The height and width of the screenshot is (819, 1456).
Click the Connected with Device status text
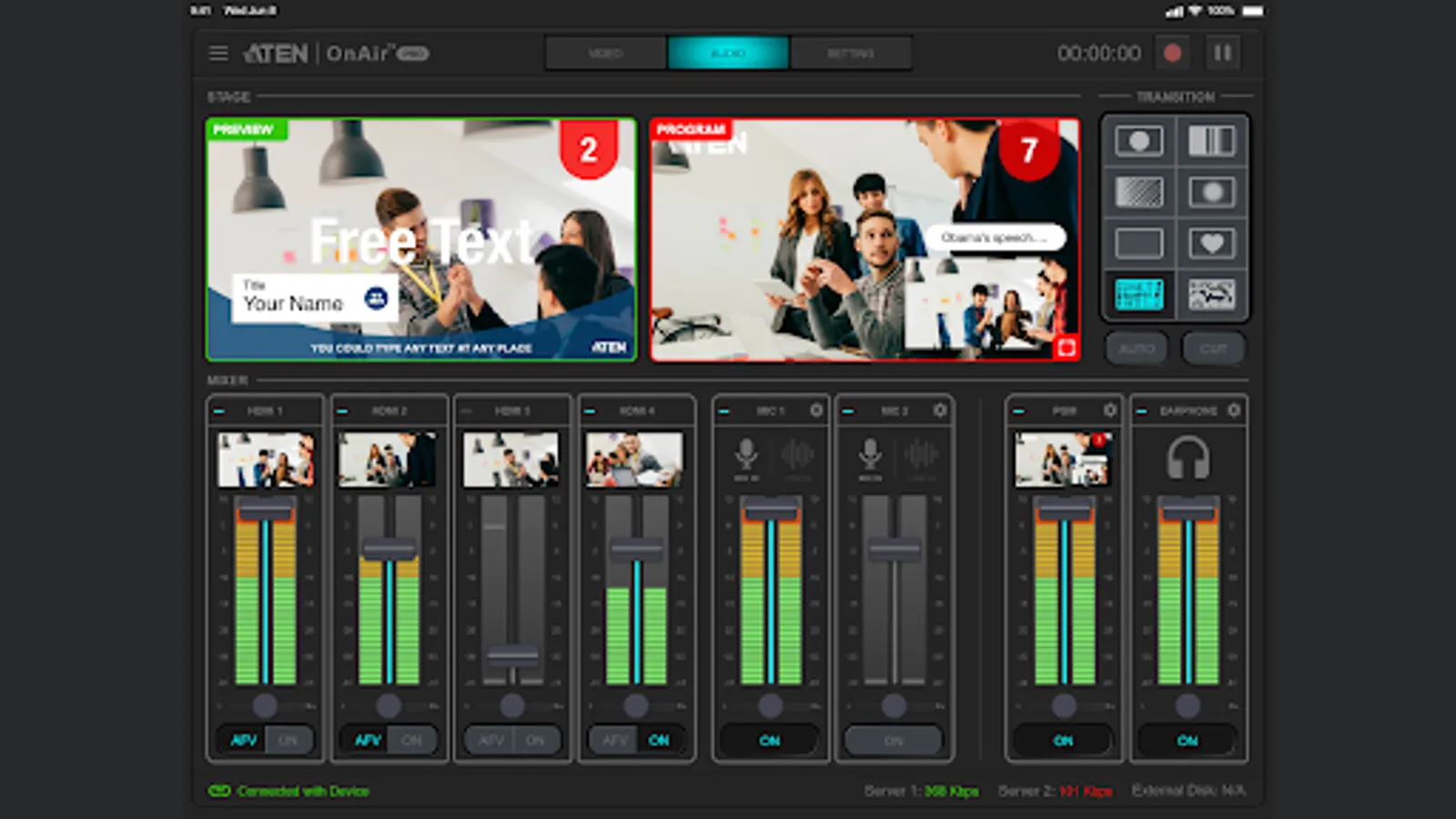pyautogui.click(x=303, y=791)
